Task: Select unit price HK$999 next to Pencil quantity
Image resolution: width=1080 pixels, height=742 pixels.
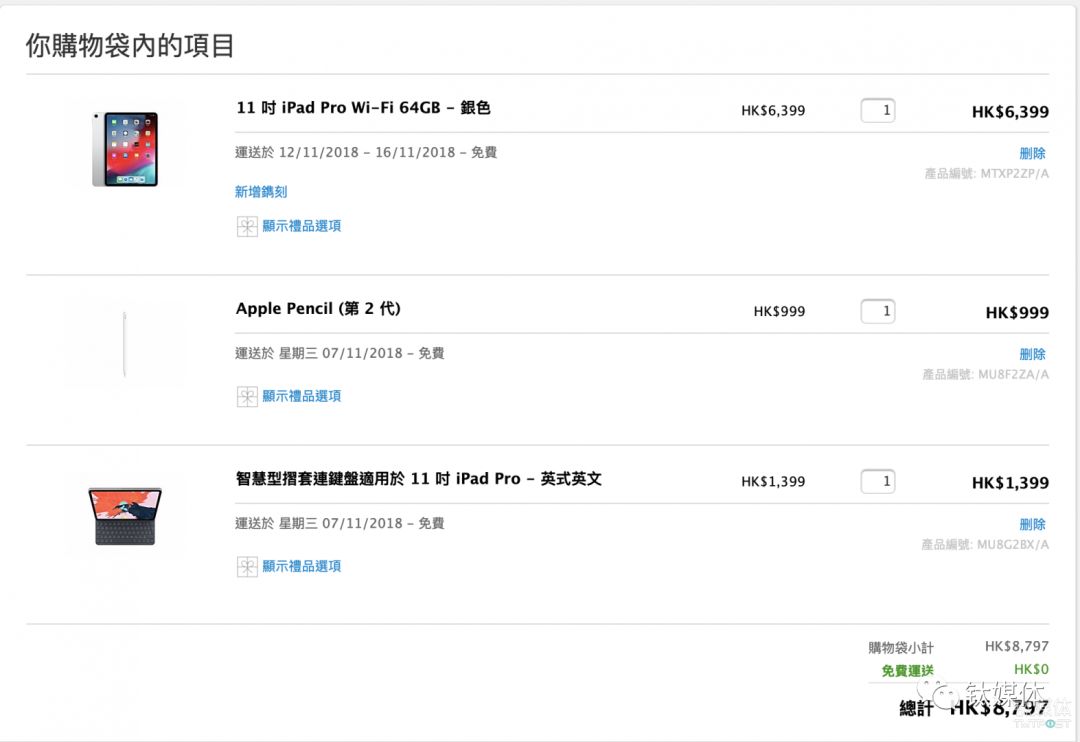Action: tap(779, 311)
